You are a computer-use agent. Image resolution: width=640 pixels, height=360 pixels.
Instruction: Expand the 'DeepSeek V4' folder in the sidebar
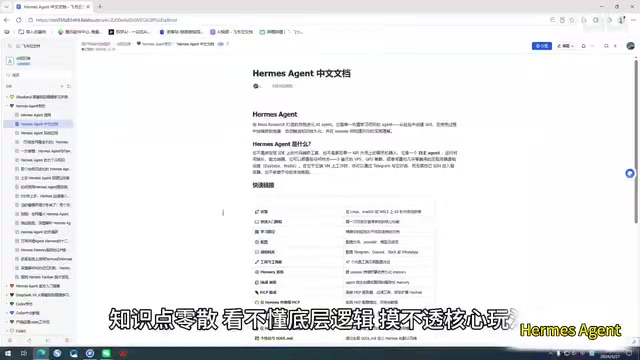coord(7,295)
